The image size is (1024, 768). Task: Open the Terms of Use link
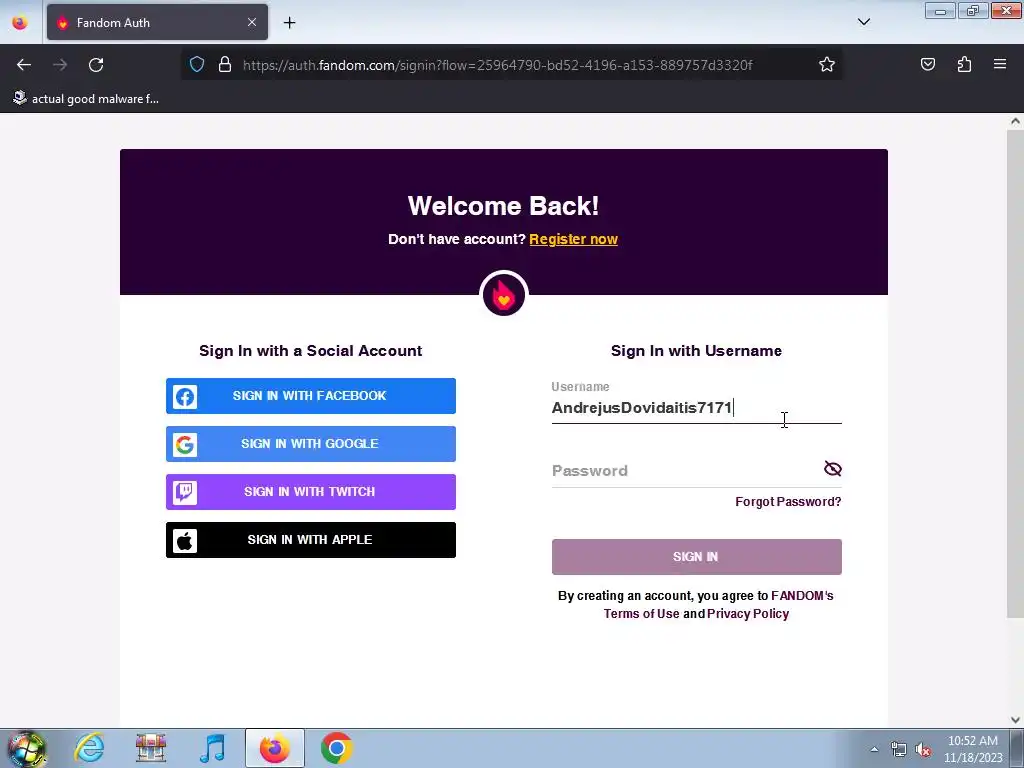[641, 614]
